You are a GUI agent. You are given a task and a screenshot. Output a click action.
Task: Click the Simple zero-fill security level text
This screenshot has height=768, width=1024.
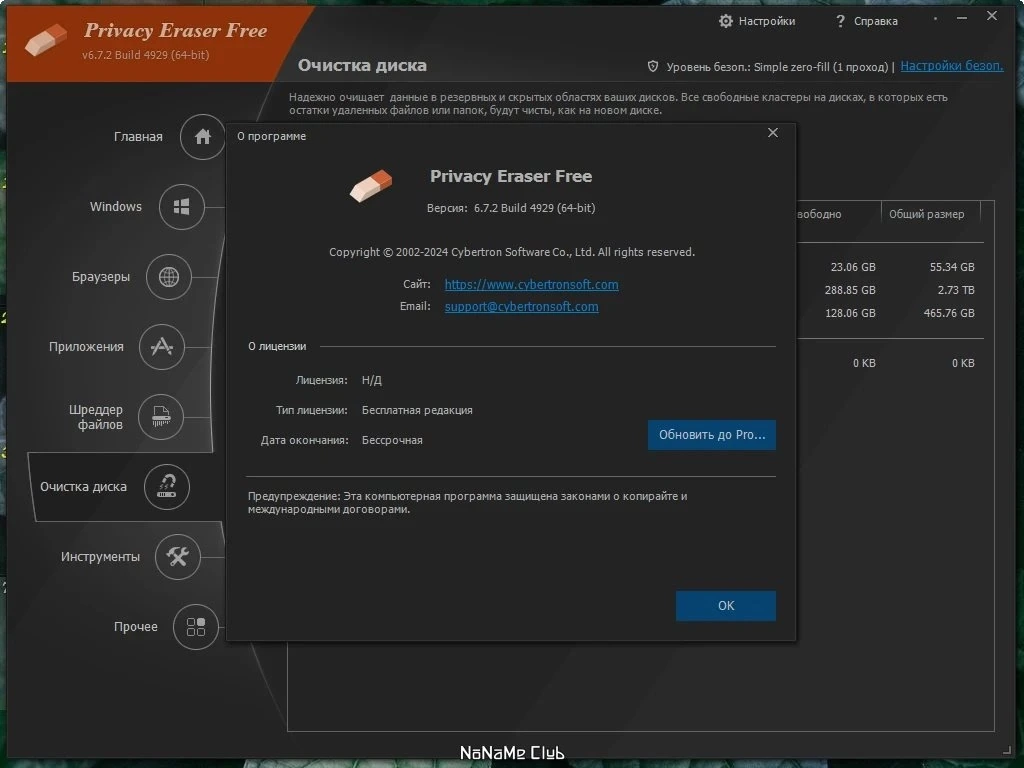[820, 67]
